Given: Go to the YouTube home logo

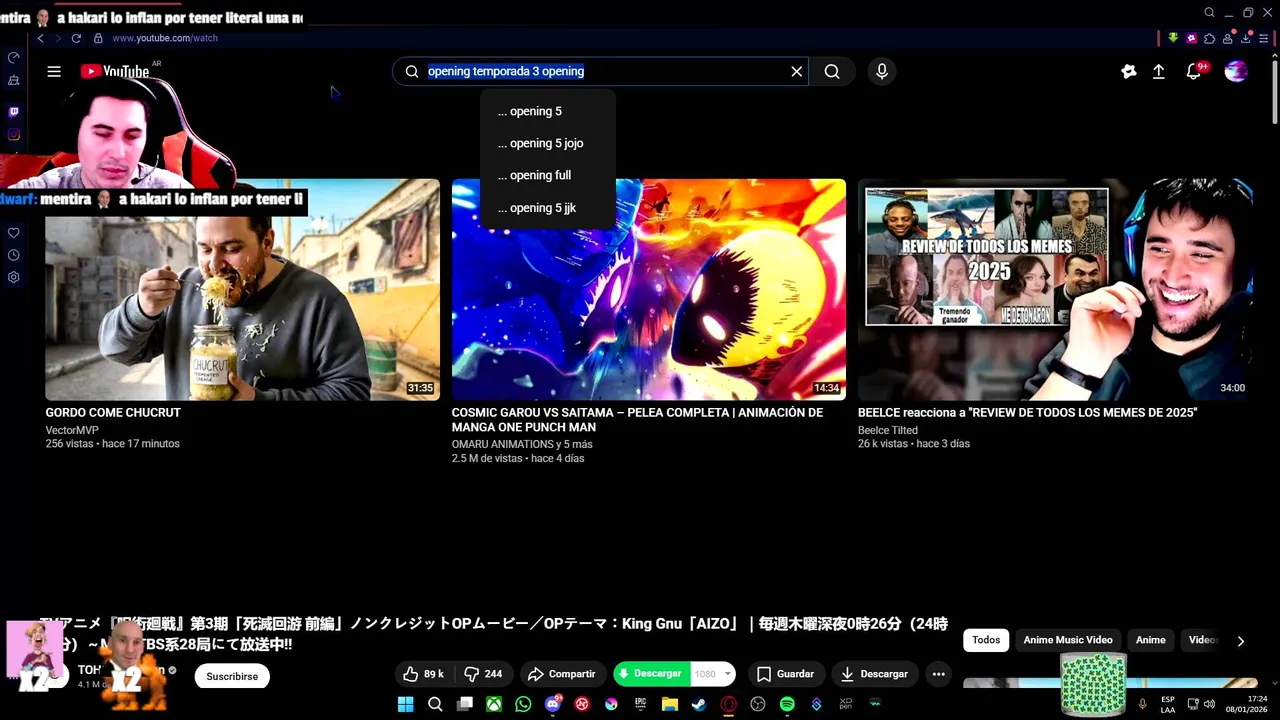Looking at the screenshot, I should 115,71.
